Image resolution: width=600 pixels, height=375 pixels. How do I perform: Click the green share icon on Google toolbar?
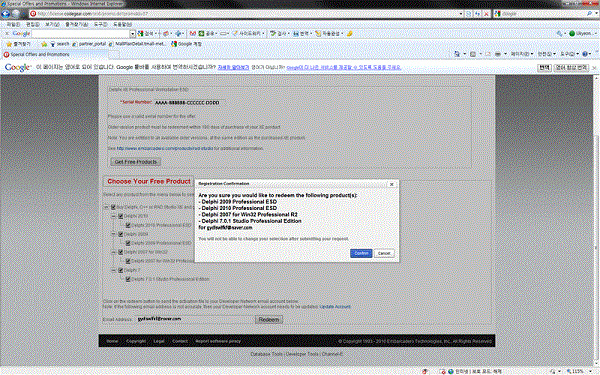click(201, 34)
